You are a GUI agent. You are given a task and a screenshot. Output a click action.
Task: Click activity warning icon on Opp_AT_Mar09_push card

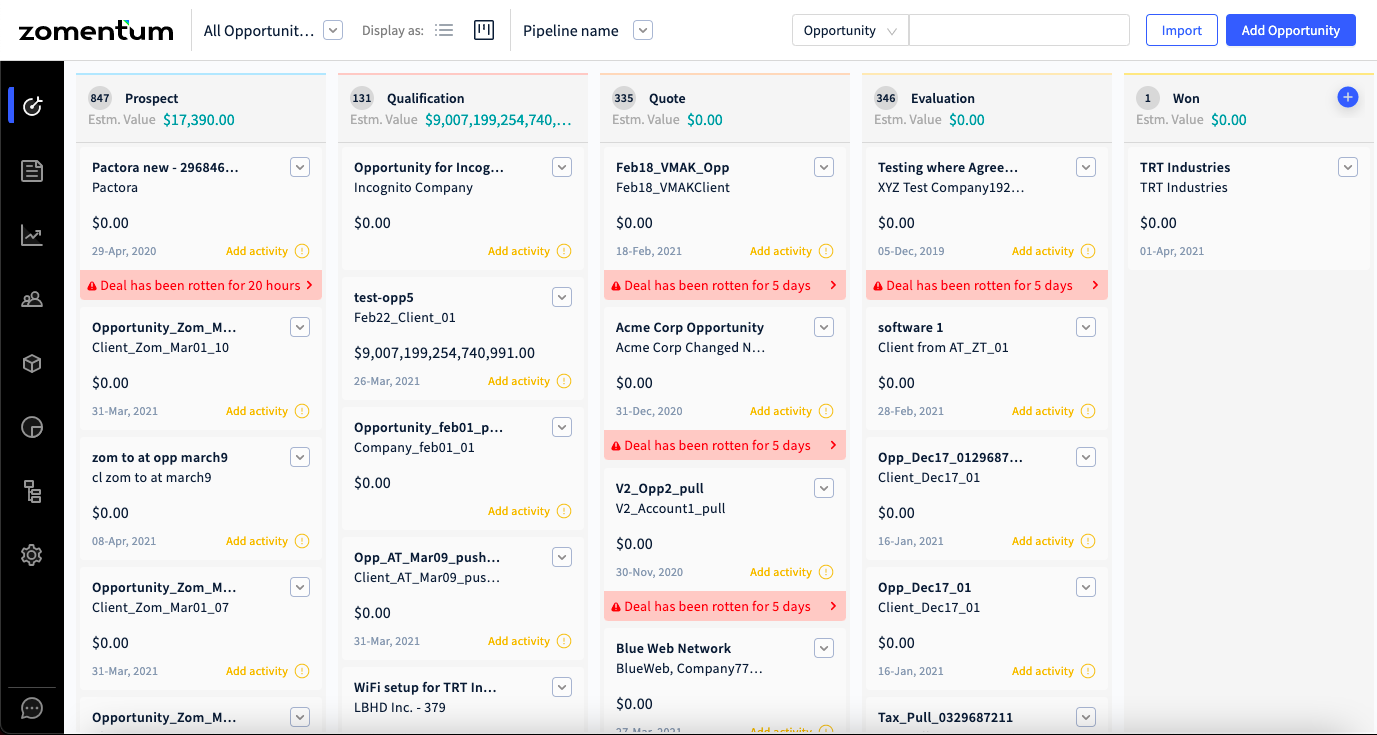564,641
